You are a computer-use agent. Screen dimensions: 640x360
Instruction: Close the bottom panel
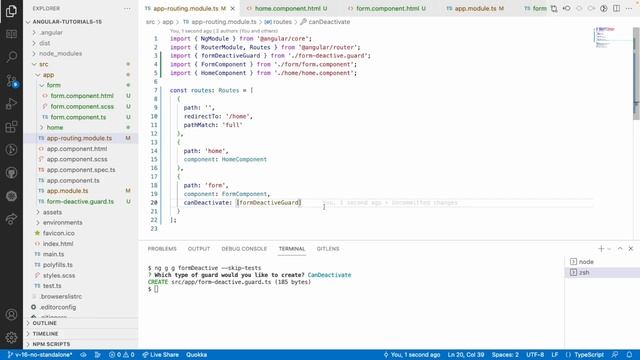(x=631, y=249)
